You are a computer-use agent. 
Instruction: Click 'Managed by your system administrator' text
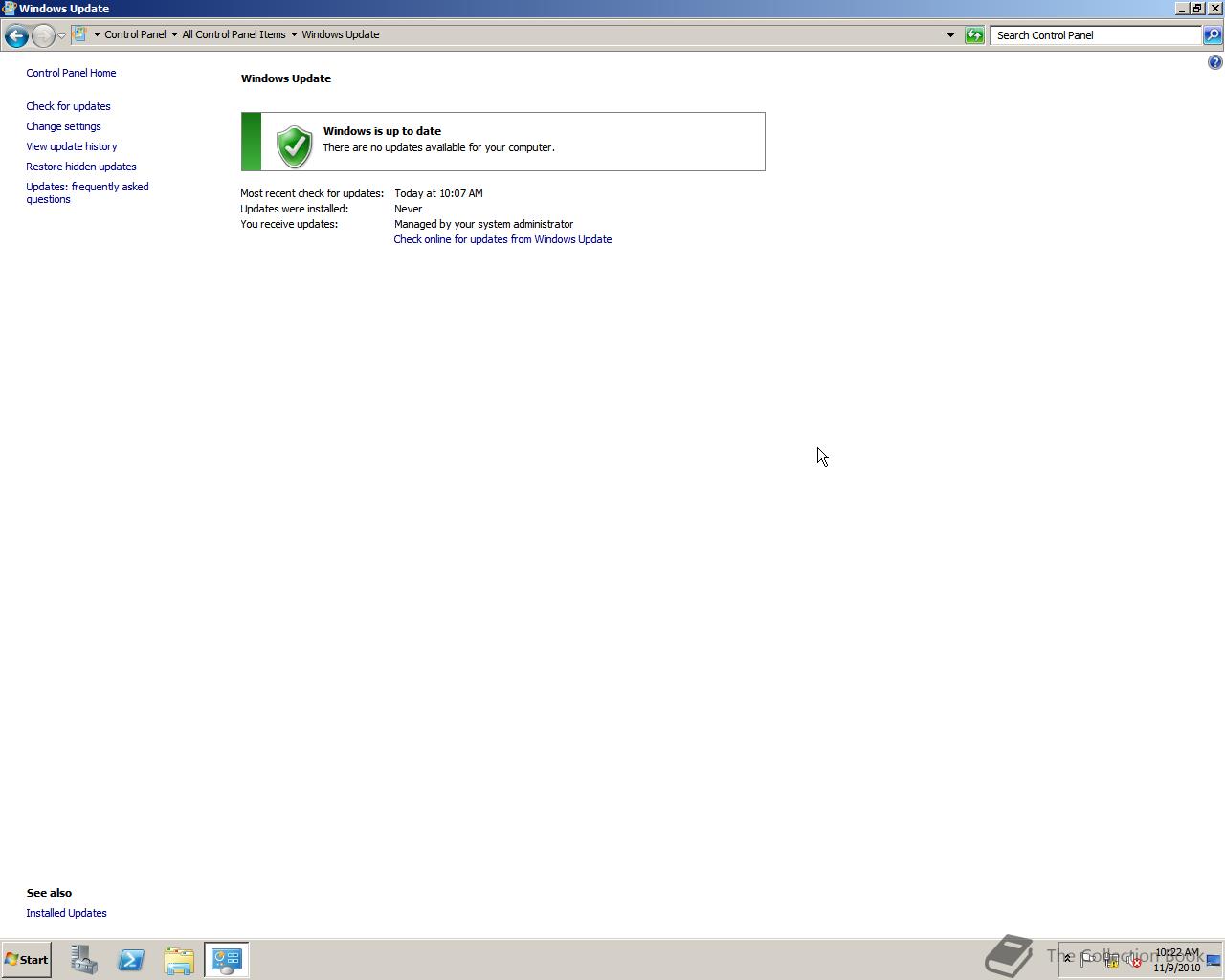coord(483,224)
